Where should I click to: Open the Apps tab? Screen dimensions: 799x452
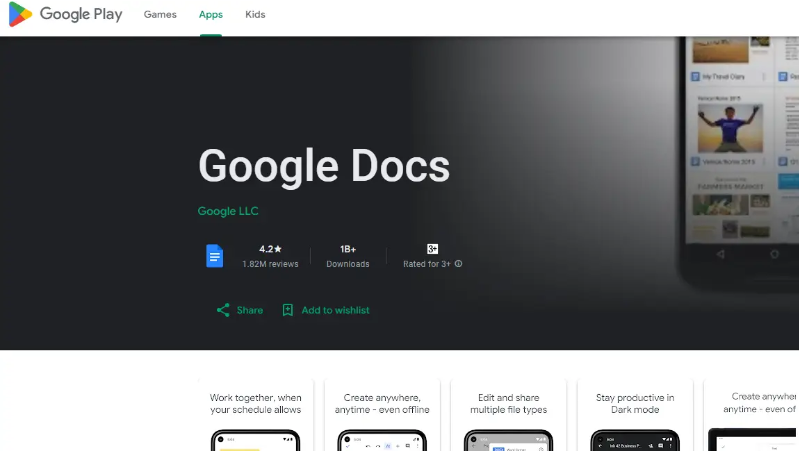tap(211, 15)
